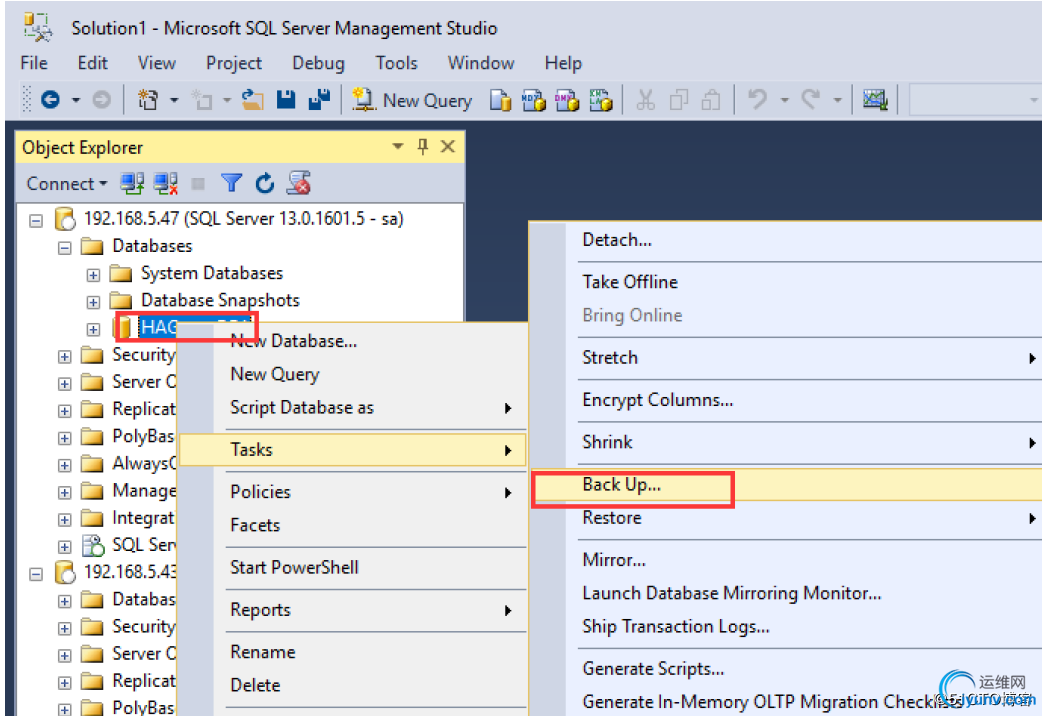Open the Tools menu
This screenshot has width=1042, height=716.
(x=396, y=63)
